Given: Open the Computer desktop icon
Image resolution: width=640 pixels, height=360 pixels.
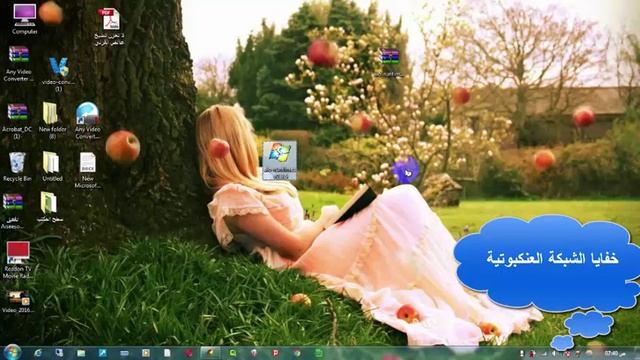Looking at the screenshot, I should [24, 18].
